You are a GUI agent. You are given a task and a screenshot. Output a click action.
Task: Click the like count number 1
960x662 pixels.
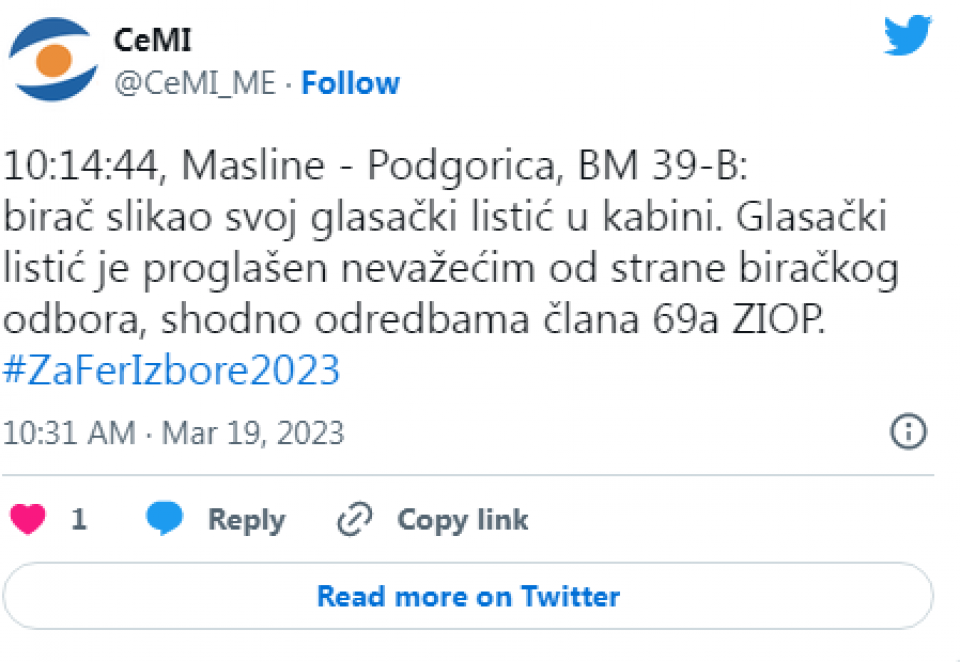(79, 520)
